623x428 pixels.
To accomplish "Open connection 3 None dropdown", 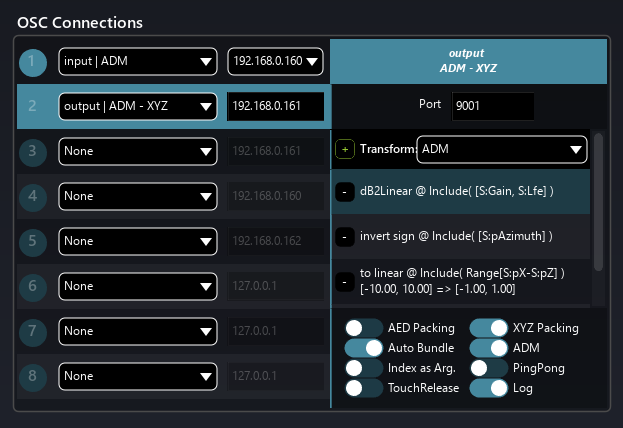I will pos(137,151).
